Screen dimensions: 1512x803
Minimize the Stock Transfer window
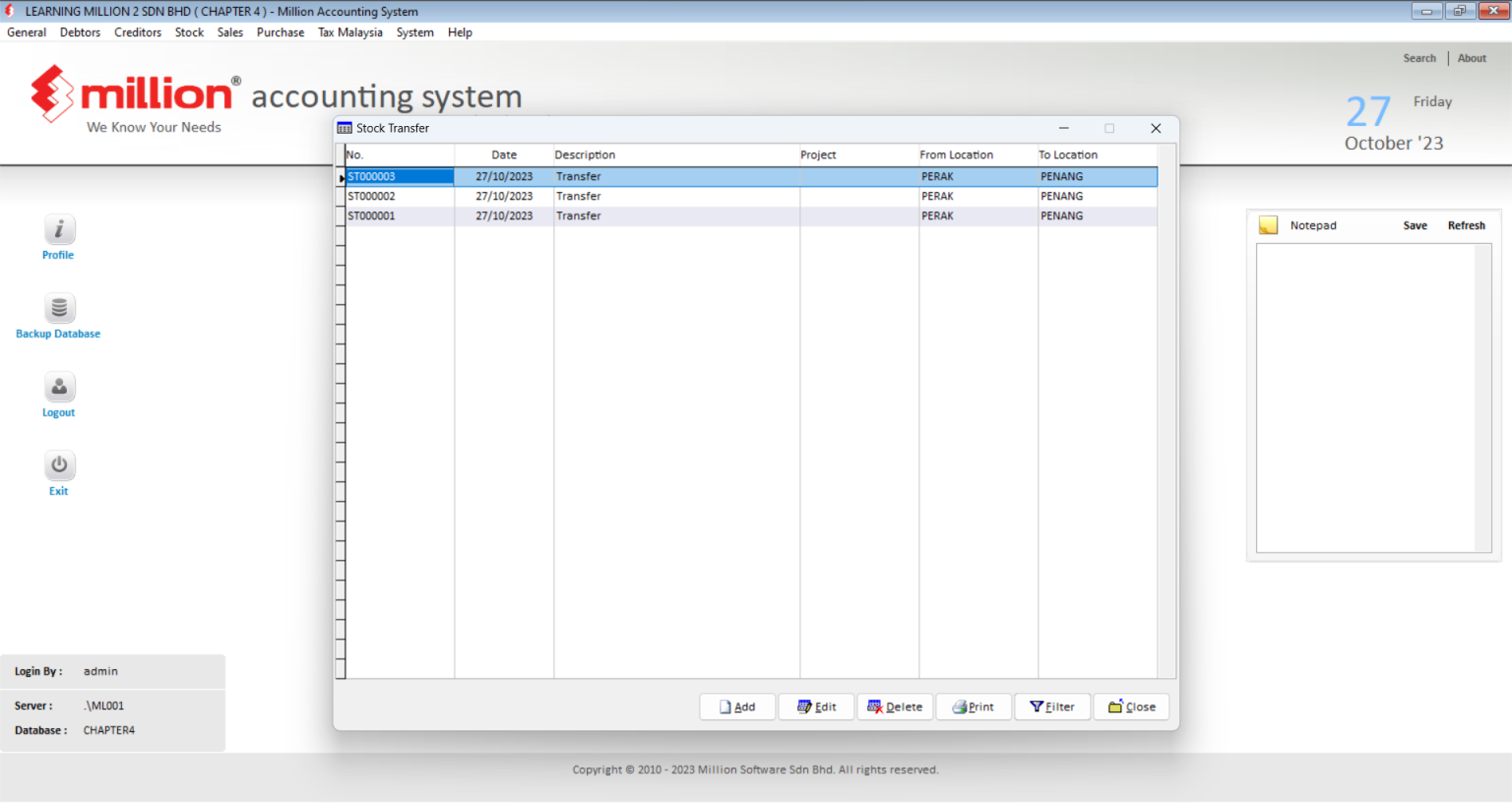(x=1063, y=128)
